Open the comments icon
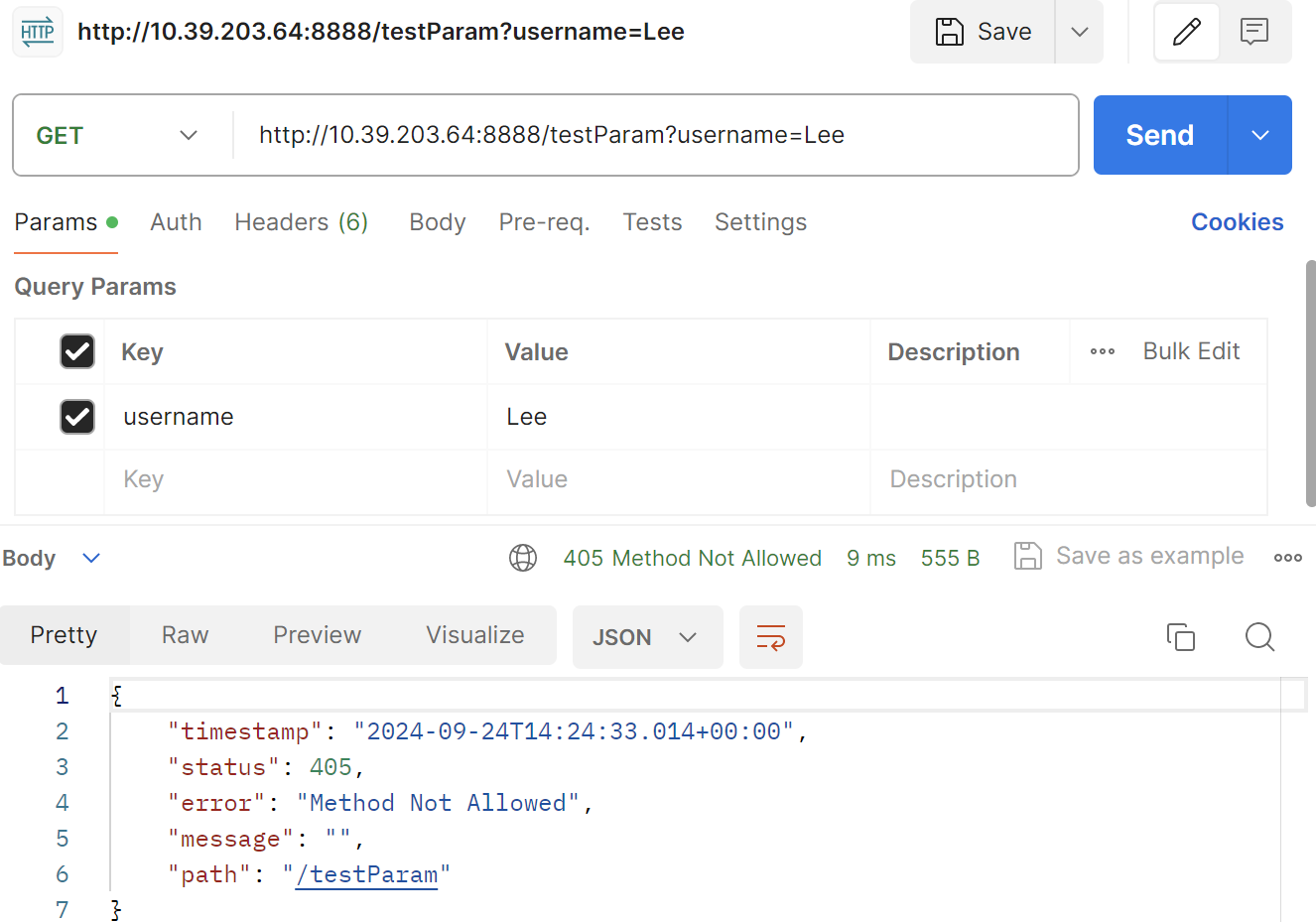Screen dimensions: 1316x922 point(1254,32)
